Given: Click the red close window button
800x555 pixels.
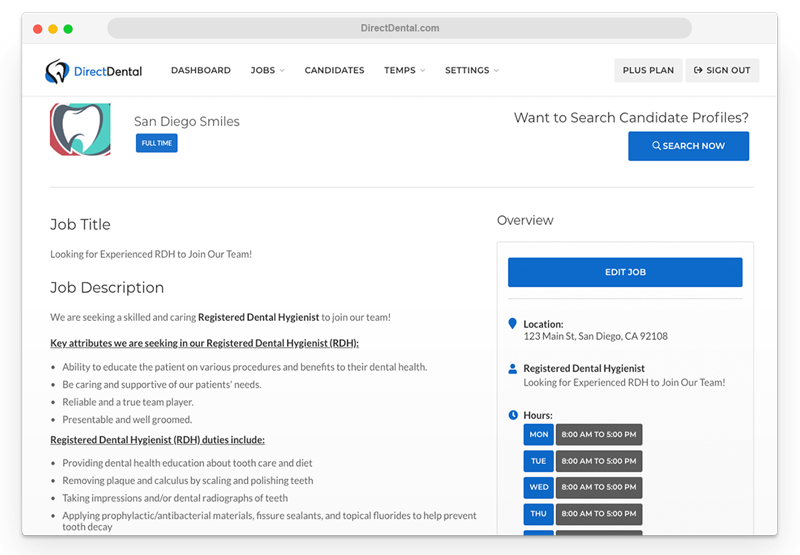Looking at the screenshot, I should (x=38, y=29).
